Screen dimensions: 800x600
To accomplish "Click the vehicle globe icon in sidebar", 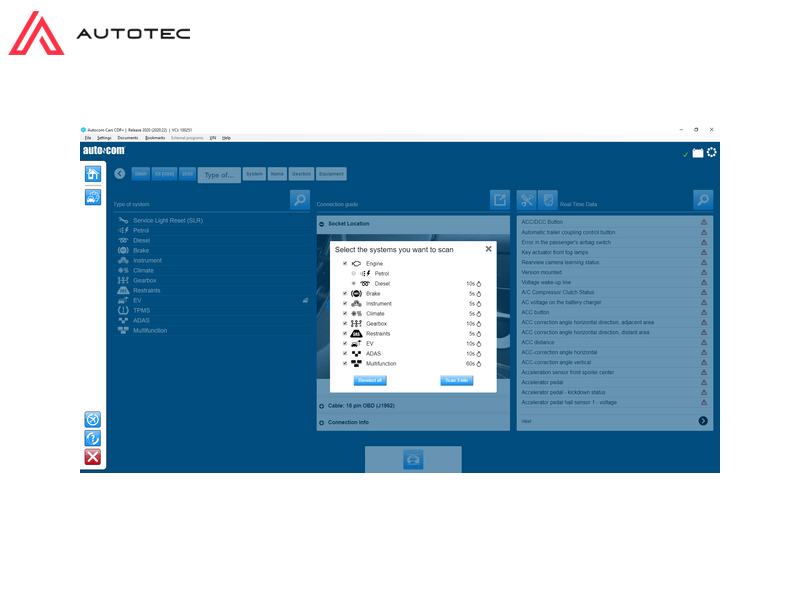I will point(93,197).
